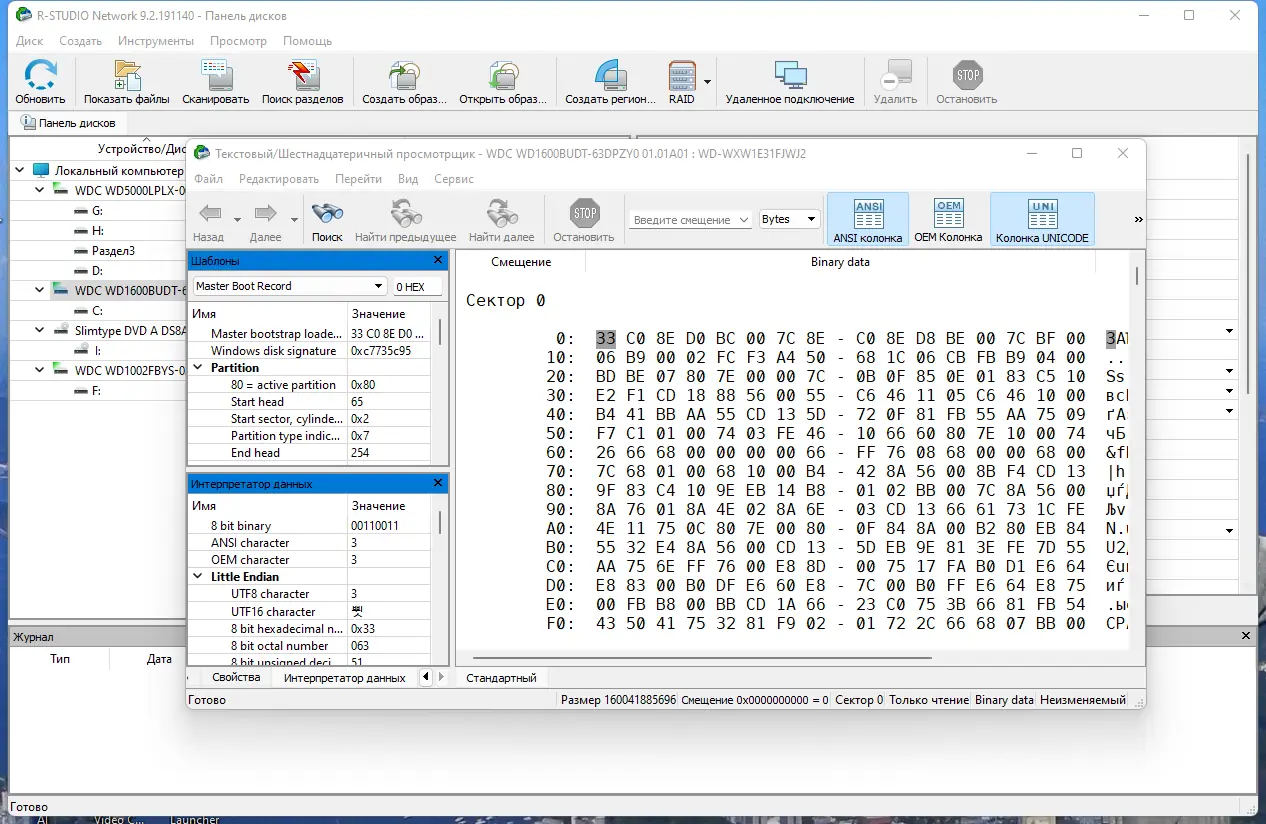Screen dimensions: 1266x824
Task: Open hex viewer Перейти menu
Action: [358, 179]
